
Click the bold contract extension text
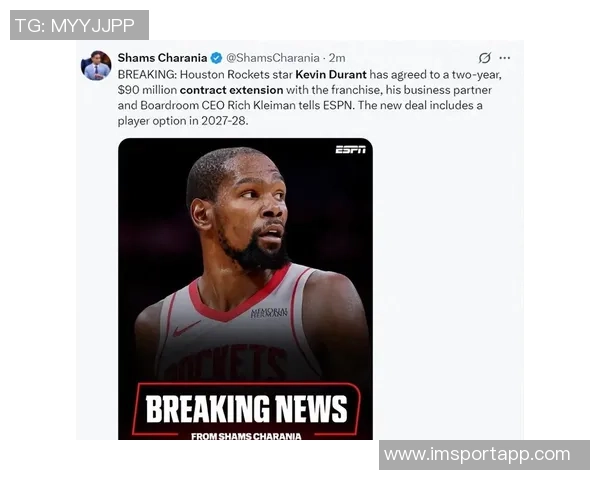click(x=232, y=90)
